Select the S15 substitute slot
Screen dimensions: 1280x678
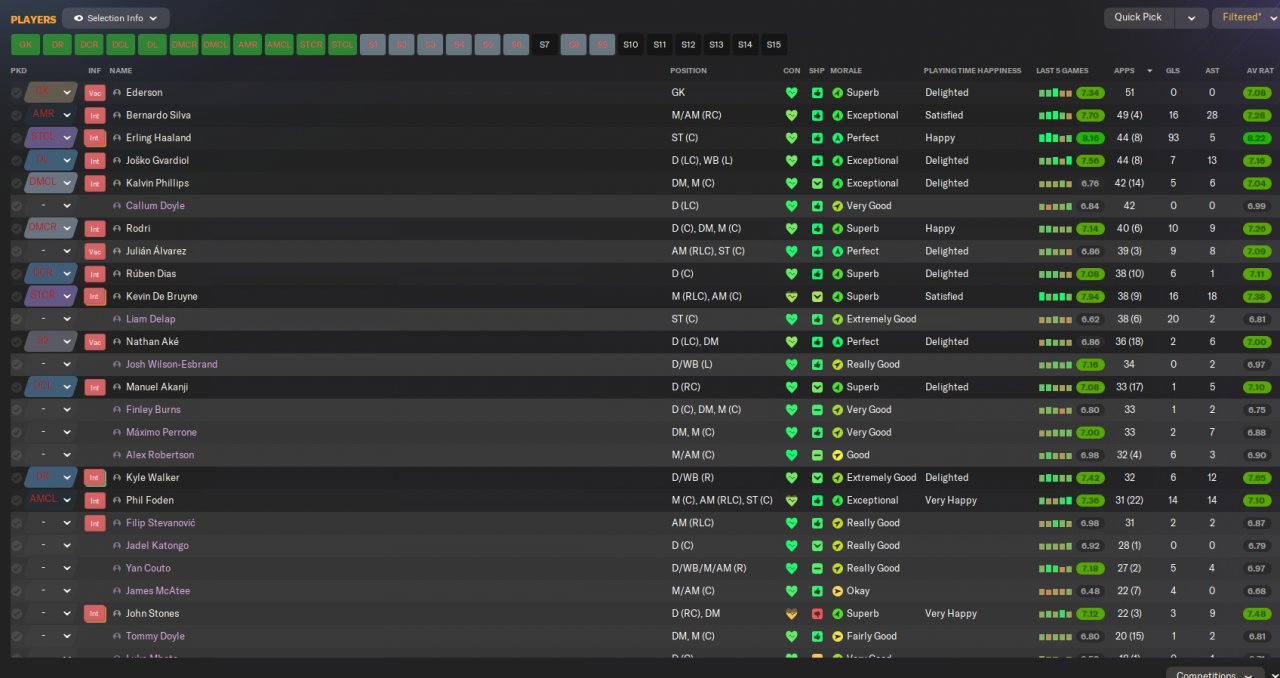coord(773,45)
